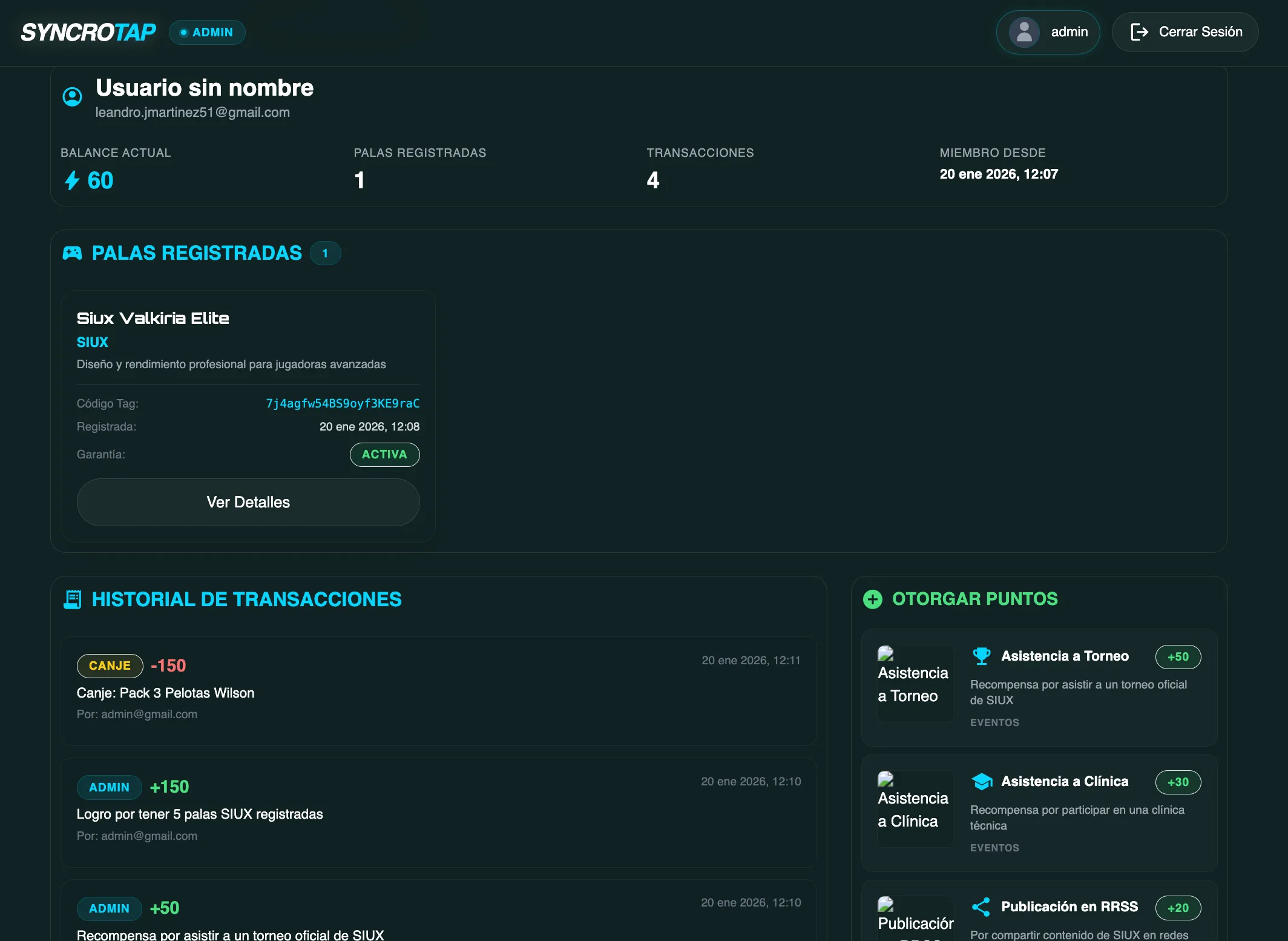Screen dimensions: 1288x941
Task: Open Ver Detalles for Siux Valkiria Elite
Action: [x=248, y=502]
